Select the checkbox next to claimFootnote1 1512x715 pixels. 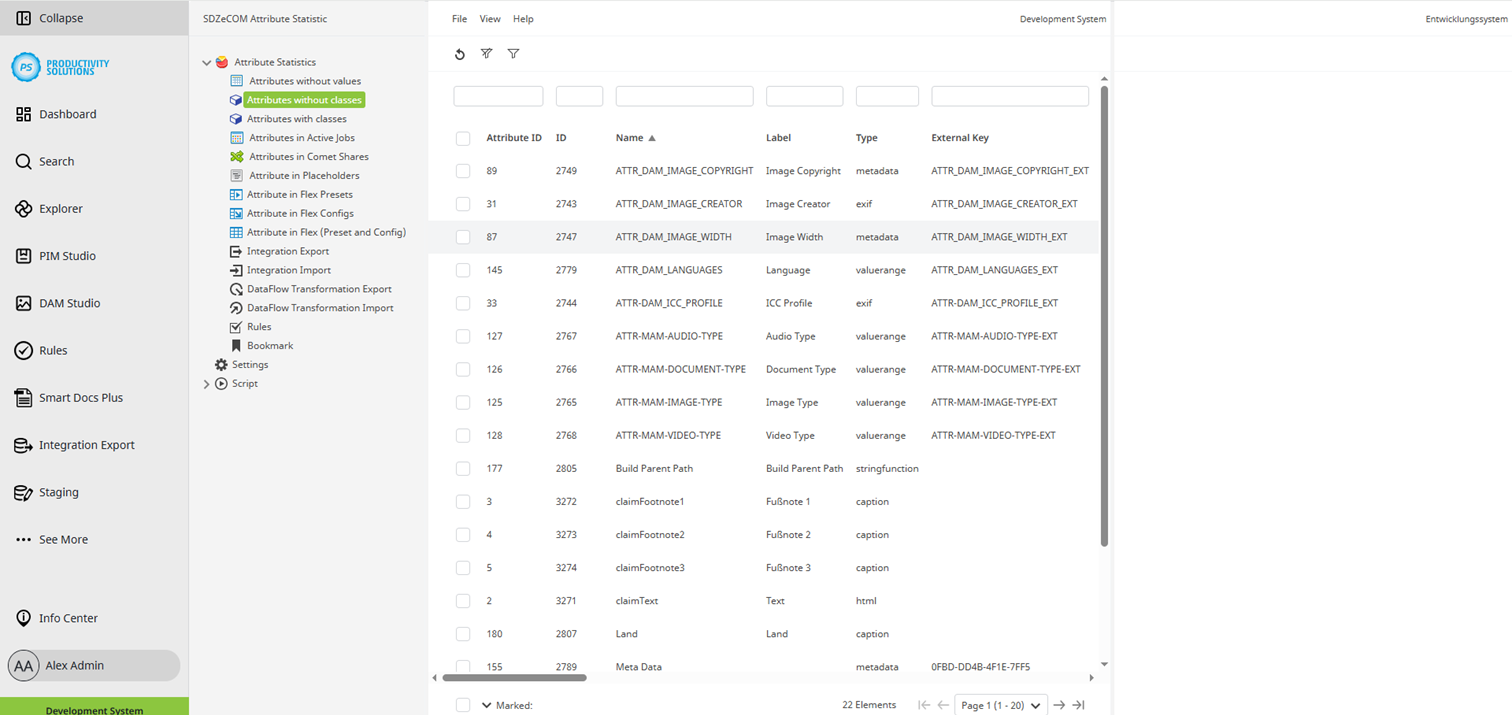pos(463,501)
